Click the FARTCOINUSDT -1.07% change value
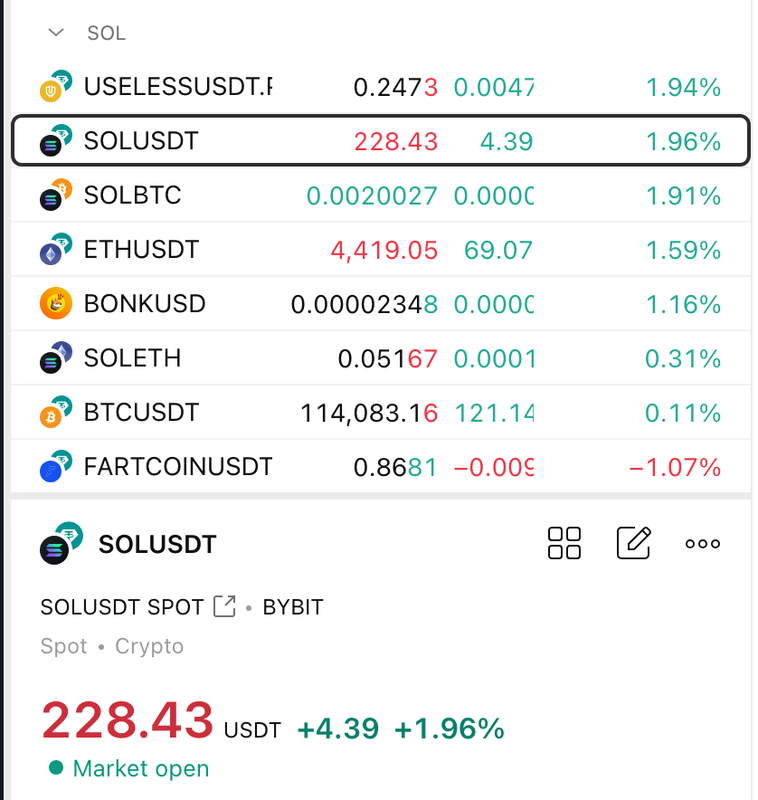 (675, 467)
